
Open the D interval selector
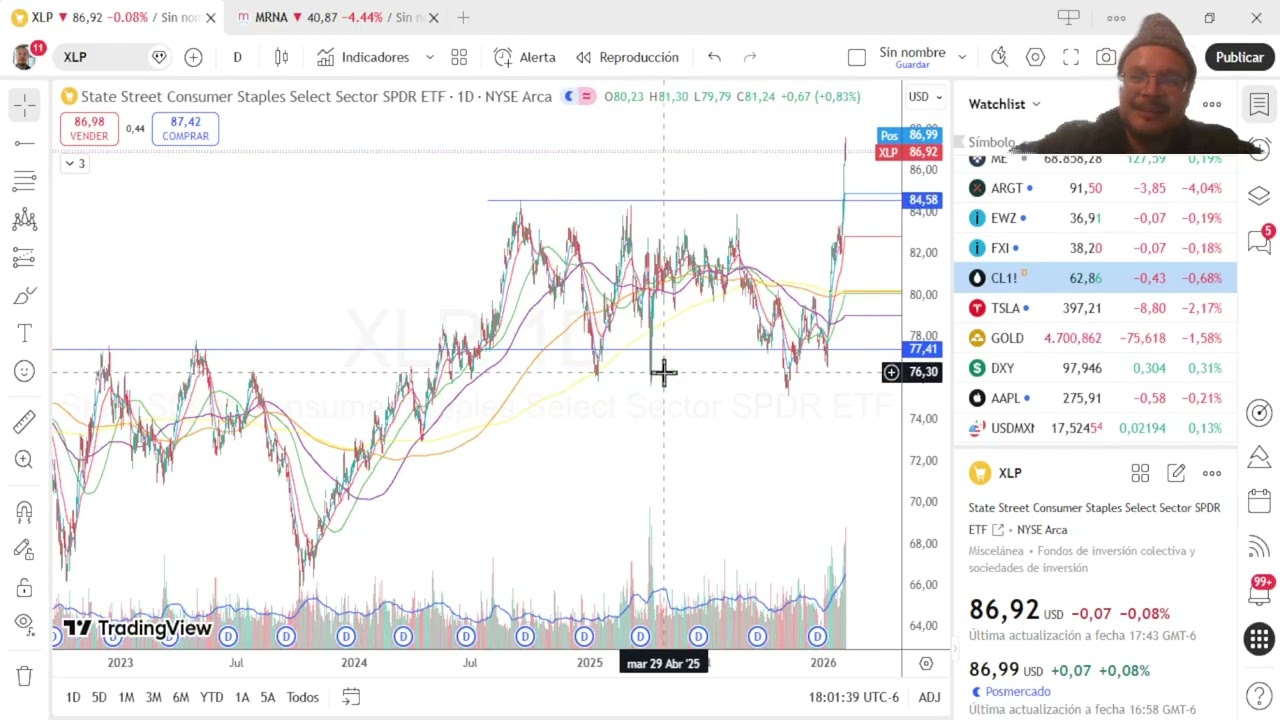click(237, 57)
